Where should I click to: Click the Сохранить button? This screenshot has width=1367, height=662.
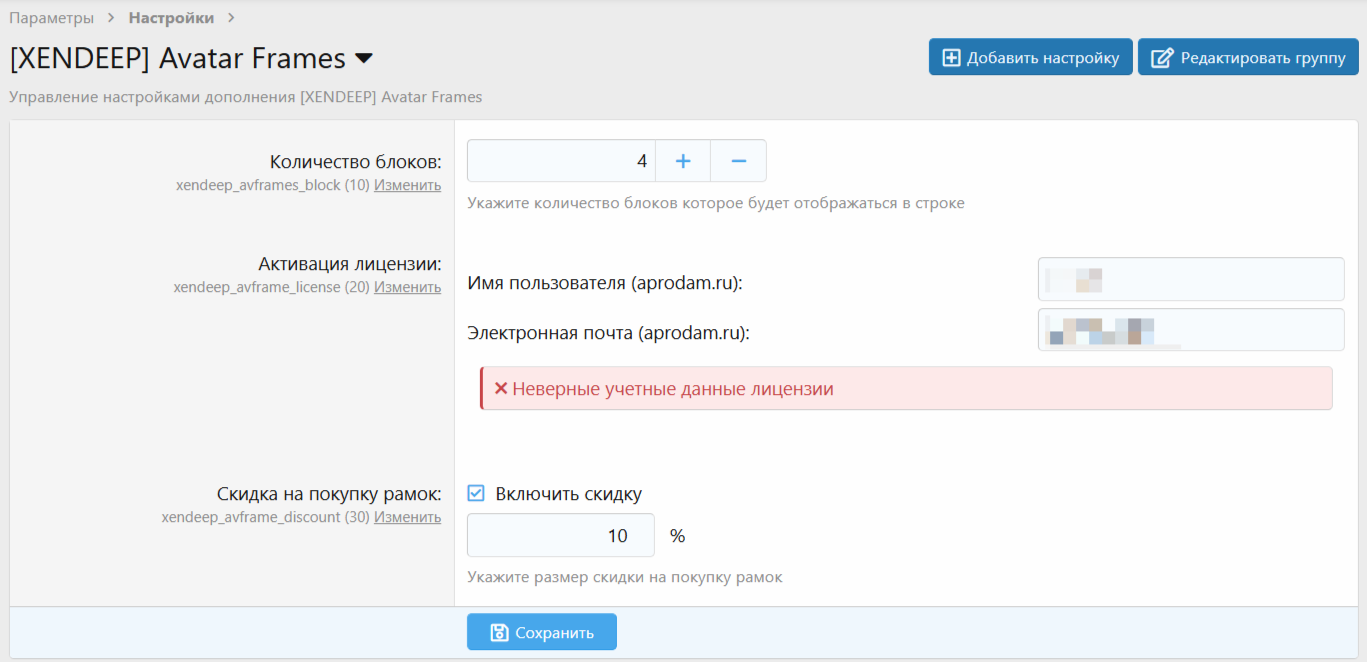(542, 632)
